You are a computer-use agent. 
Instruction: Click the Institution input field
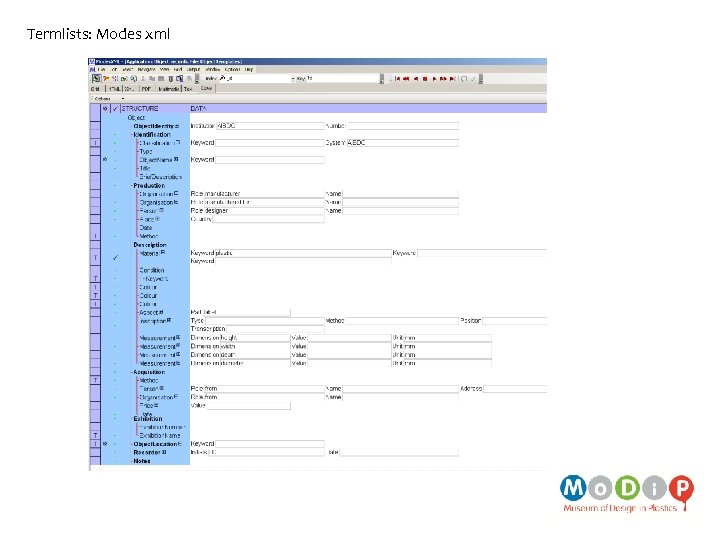(x=270, y=125)
